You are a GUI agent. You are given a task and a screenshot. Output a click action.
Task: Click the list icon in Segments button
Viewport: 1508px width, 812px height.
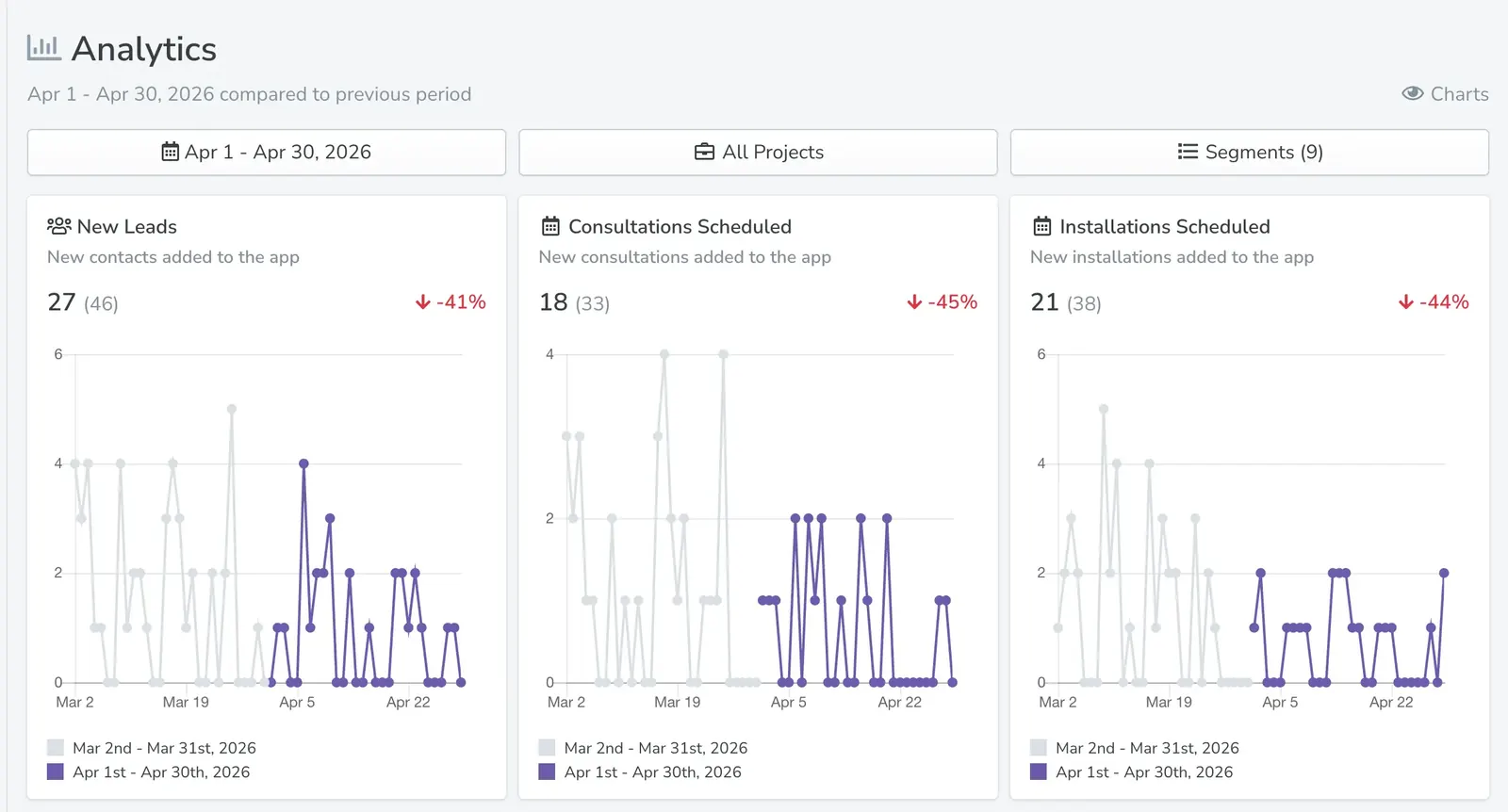click(x=1188, y=152)
